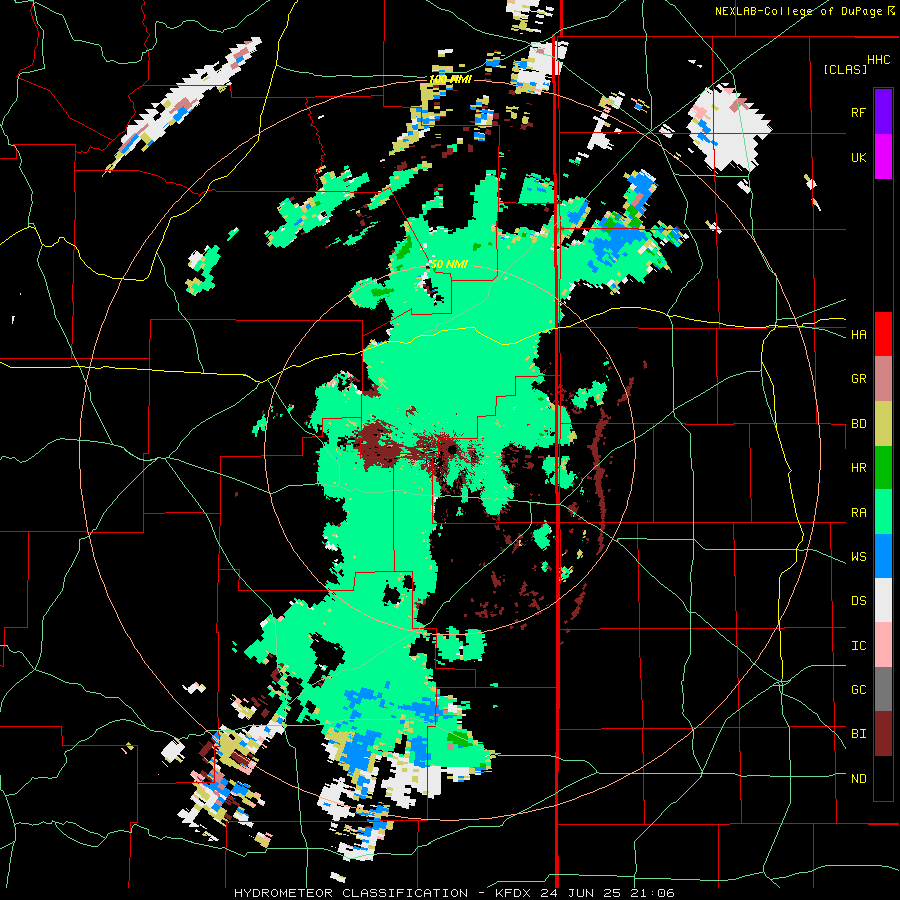This screenshot has width=900, height=900.
Task: Click the IC legend label
Action: (x=858, y=646)
